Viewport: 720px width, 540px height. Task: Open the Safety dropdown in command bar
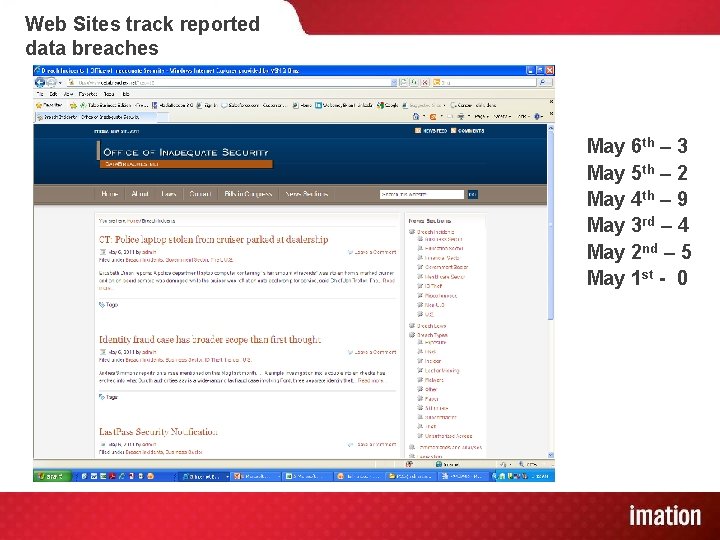(x=502, y=117)
